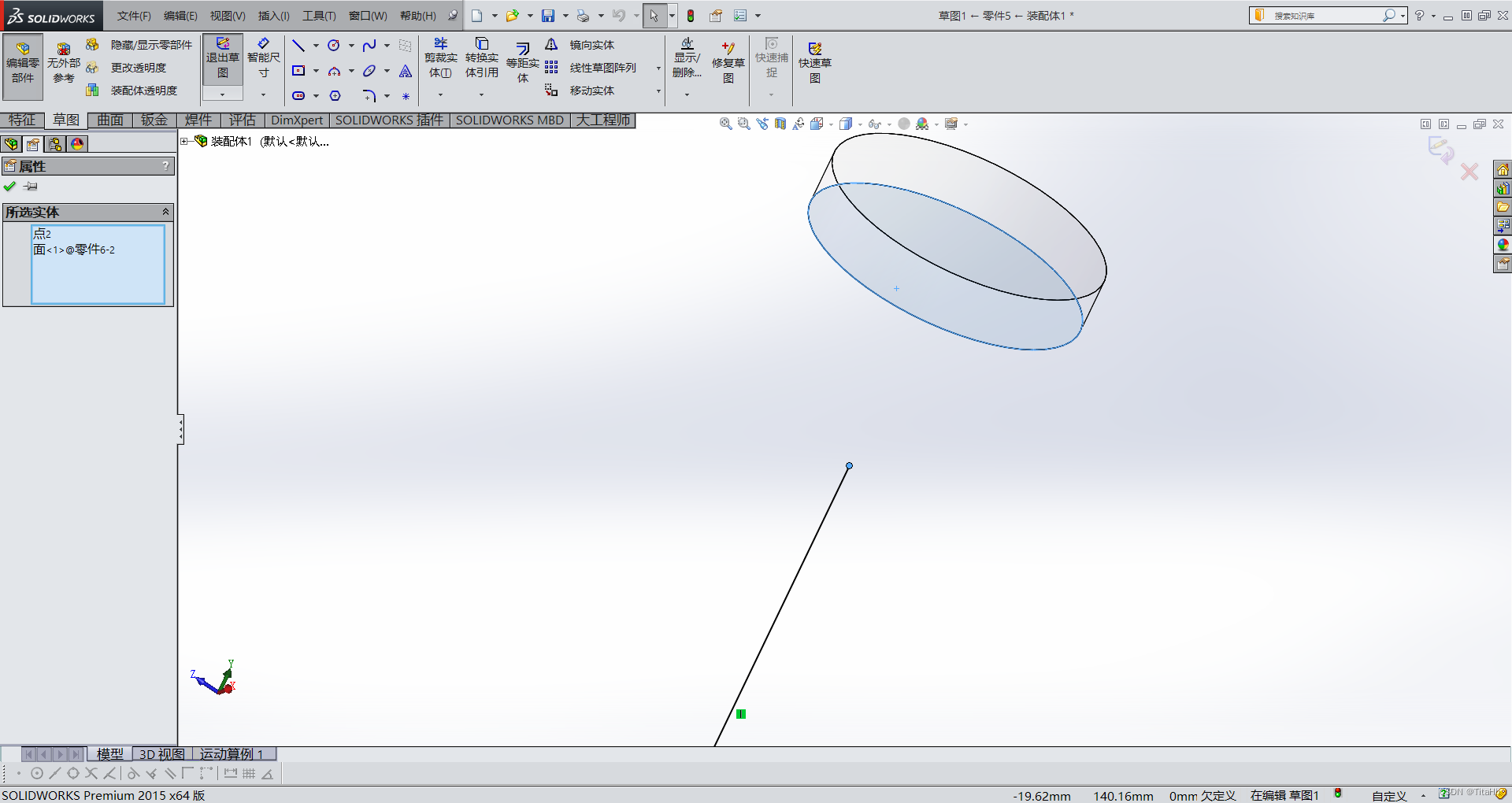Toggle the Midpoint quick snap

[55, 774]
